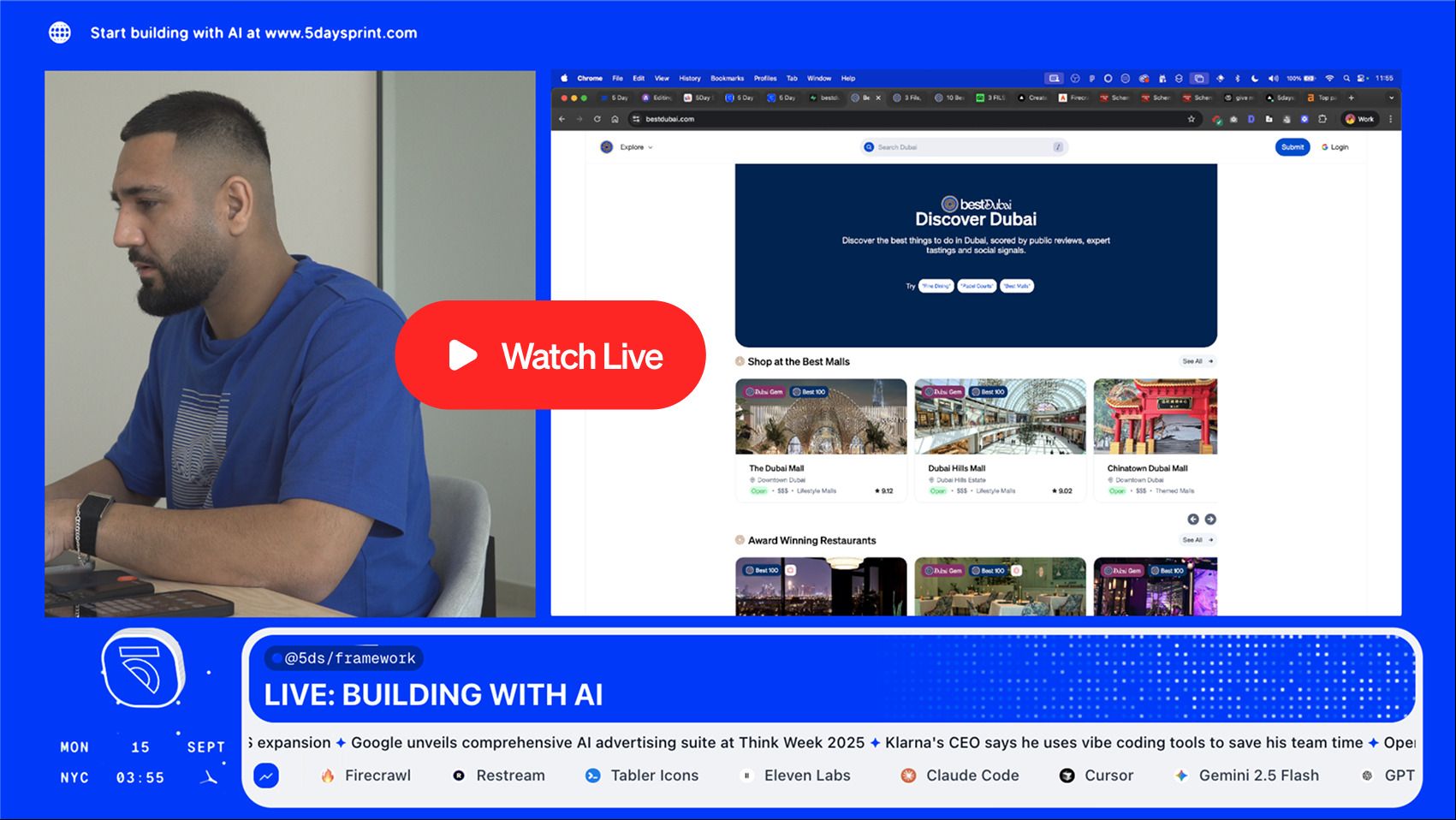Image resolution: width=1456 pixels, height=820 pixels.
Task: Open a new browser tab with plus button
Action: pyautogui.click(x=1352, y=98)
